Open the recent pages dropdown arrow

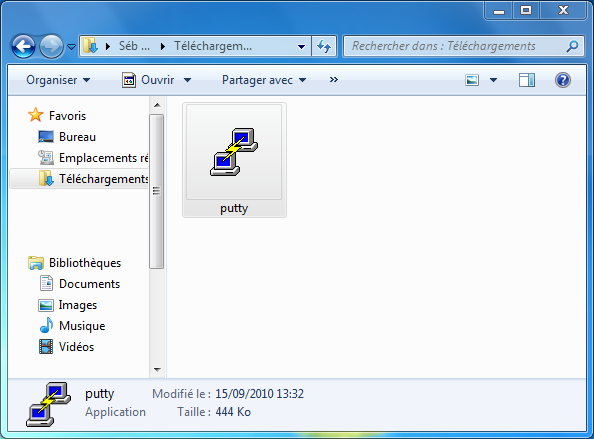click(x=71, y=47)
